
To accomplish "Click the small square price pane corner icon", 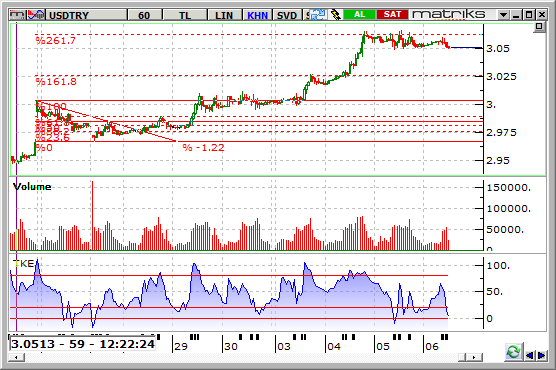I will [x=539, y=27].
